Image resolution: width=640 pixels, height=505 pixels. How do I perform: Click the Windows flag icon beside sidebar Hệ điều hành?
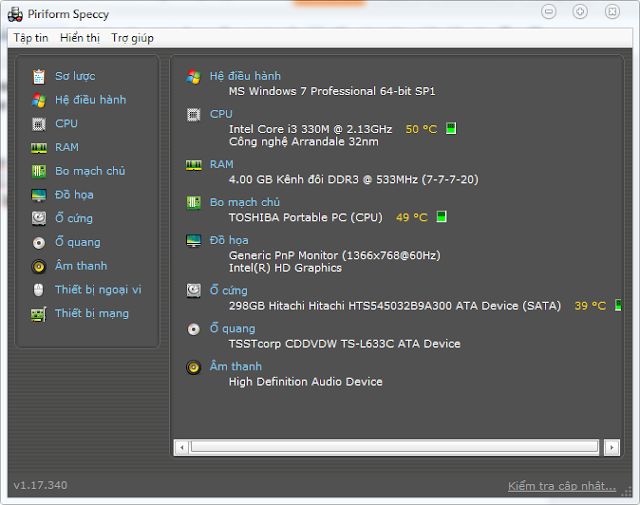click(39, 100)
